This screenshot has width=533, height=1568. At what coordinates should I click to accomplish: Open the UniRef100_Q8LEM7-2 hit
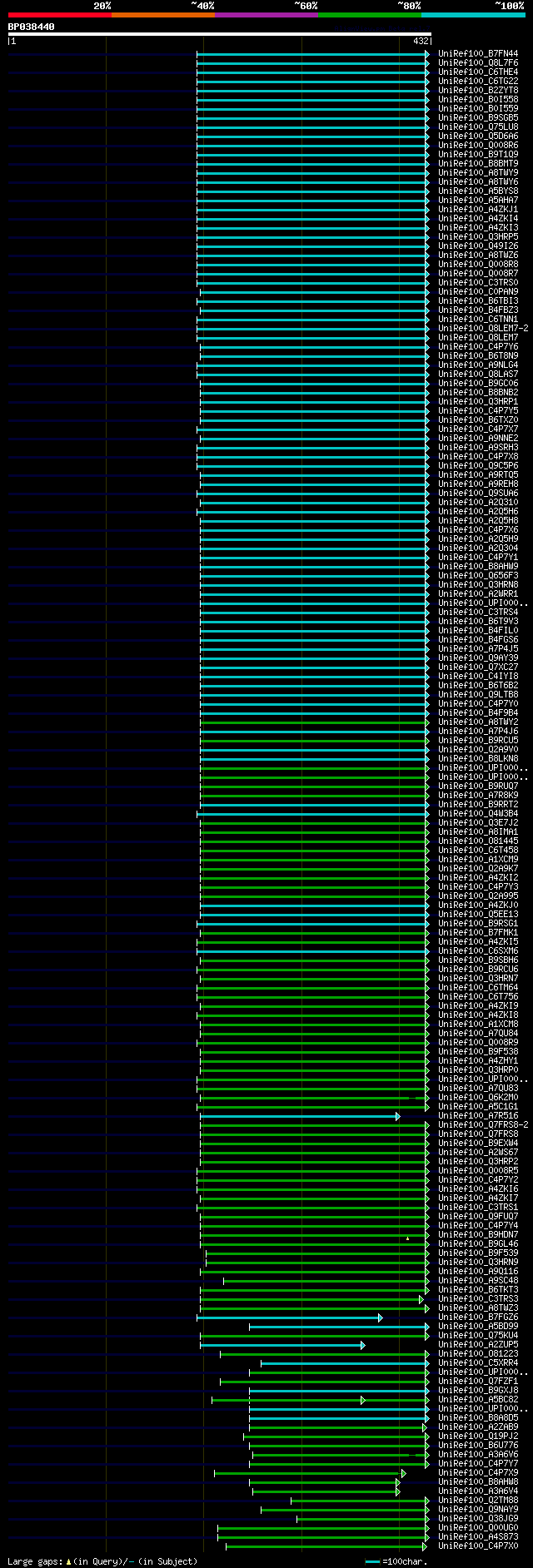click(483, 329)
